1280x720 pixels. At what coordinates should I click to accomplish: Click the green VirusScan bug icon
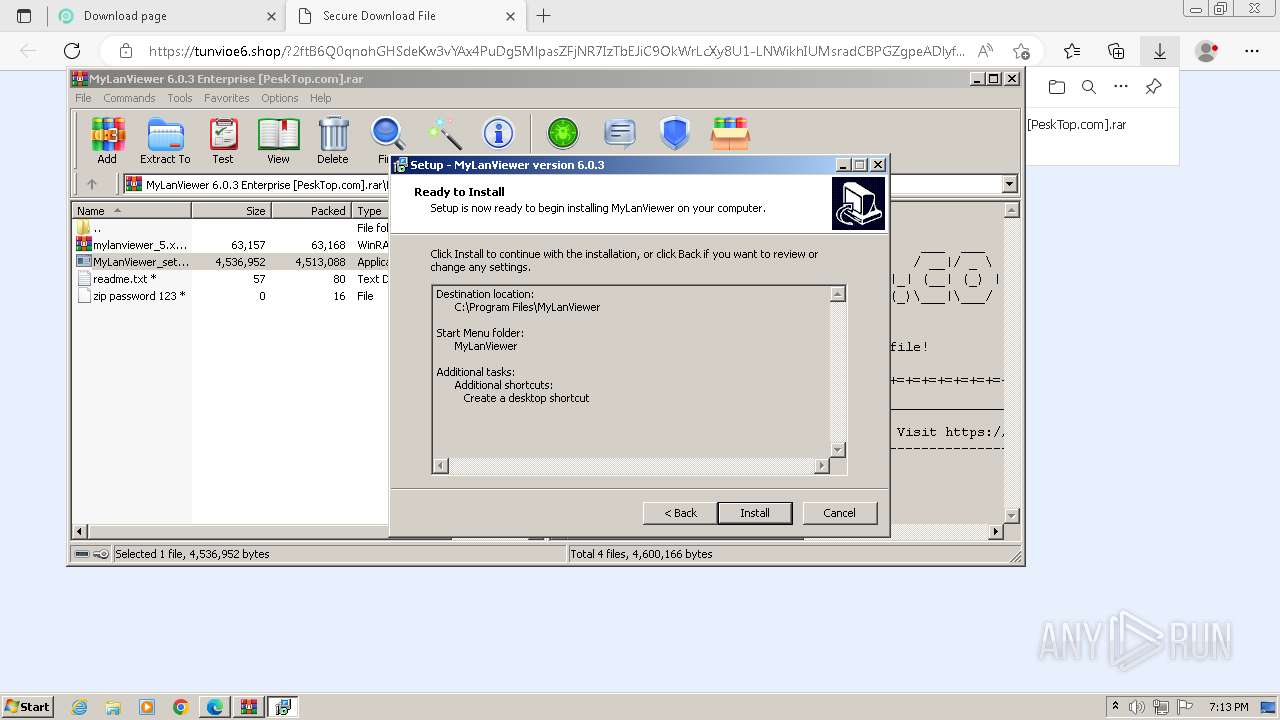(563, 133)
